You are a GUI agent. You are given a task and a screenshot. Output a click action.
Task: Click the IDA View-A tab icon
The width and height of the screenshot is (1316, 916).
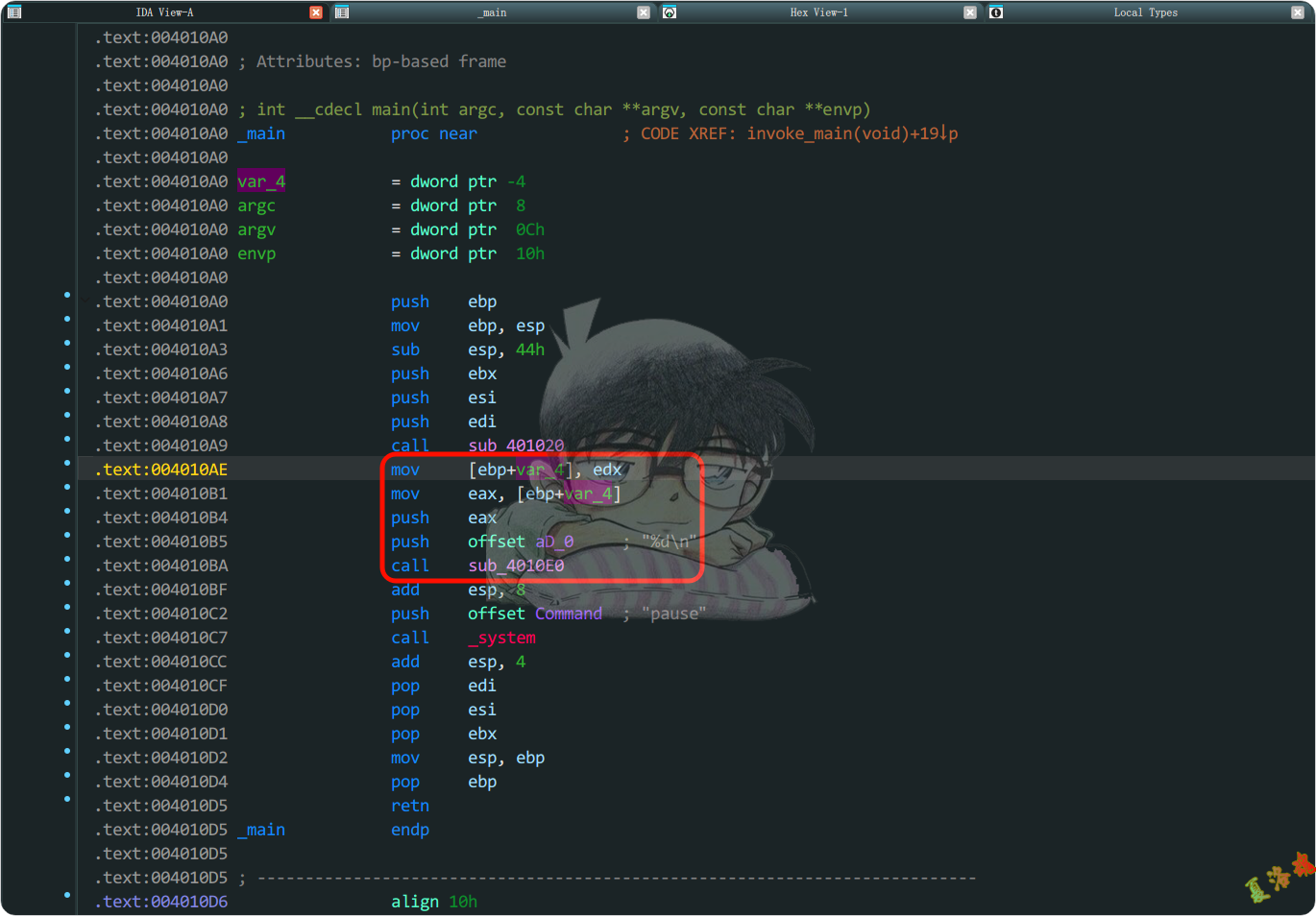[14, 12]
